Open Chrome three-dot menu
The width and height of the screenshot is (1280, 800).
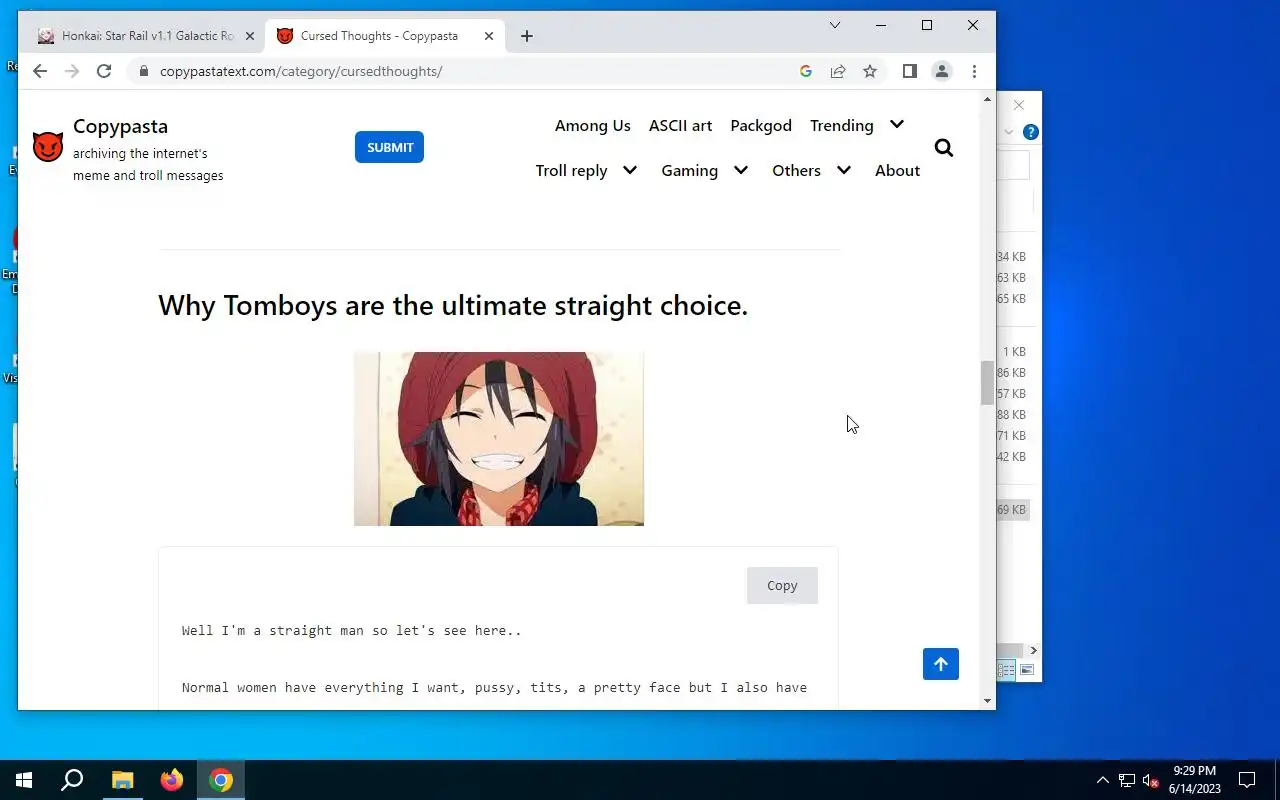point(974,71)
